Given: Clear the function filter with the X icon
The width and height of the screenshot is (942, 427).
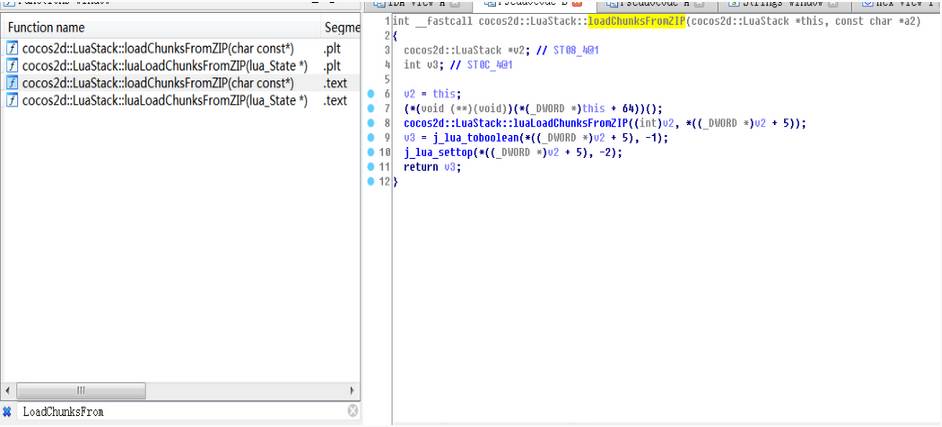Looking at the screenshot, I should pyautogui.click(x=353, y=411).
